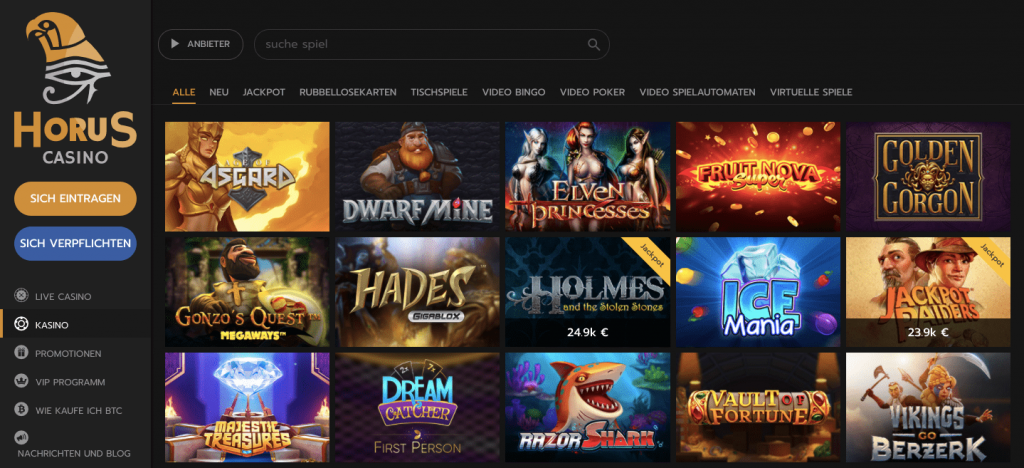Select the Rubbellosekarten tab
The width and height of the screenshot is (1024, 468).
pos(347,92)
